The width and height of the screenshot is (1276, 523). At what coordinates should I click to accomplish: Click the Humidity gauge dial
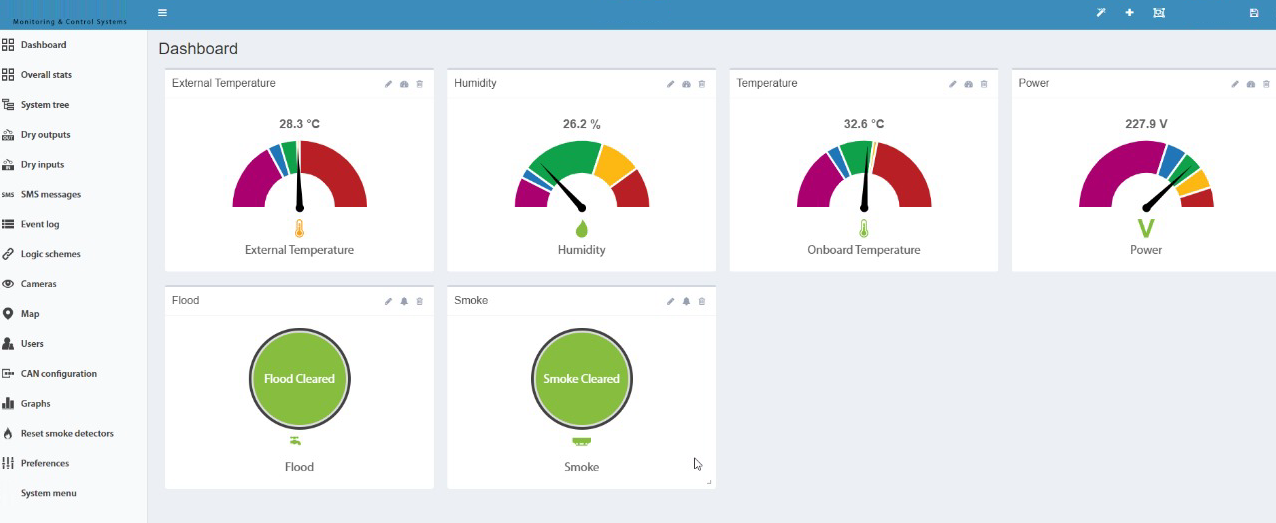click(x=582, y=174)
